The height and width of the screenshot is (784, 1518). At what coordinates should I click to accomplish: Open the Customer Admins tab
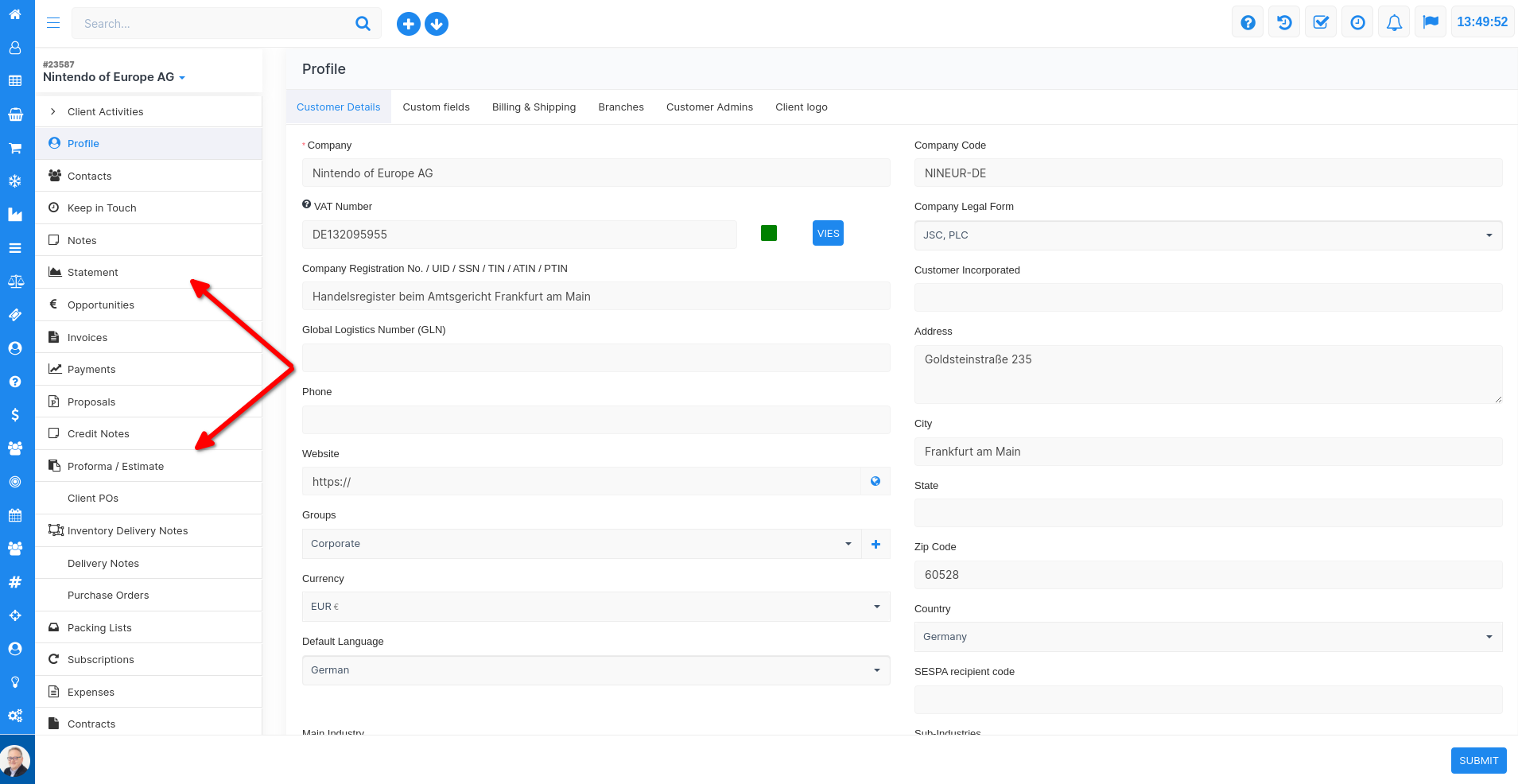pyautogui.click(x=709, y=107)
